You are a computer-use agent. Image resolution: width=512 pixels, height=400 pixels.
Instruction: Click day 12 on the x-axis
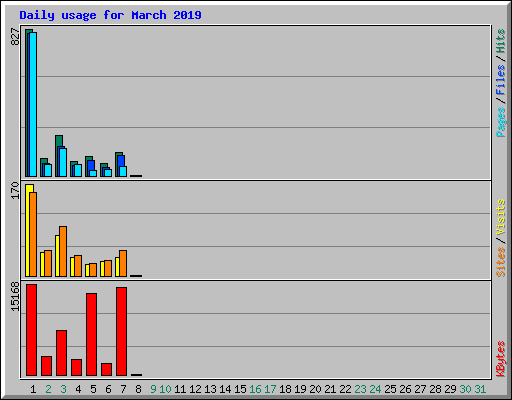pyautogui.click(x=195, y=389)
